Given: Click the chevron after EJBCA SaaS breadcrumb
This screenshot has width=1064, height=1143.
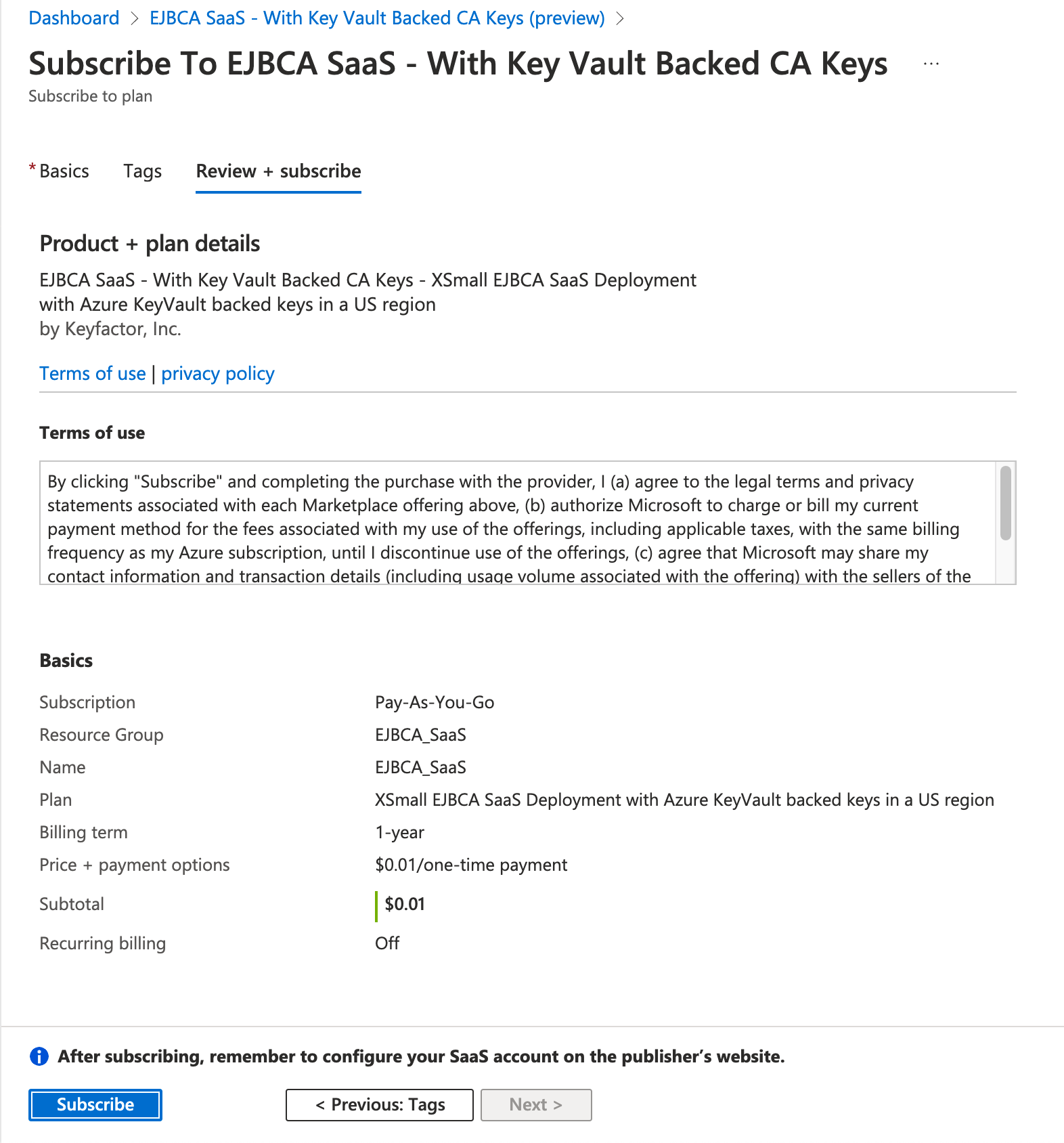Looking at the screenshot, I should [x=620, y=18].
